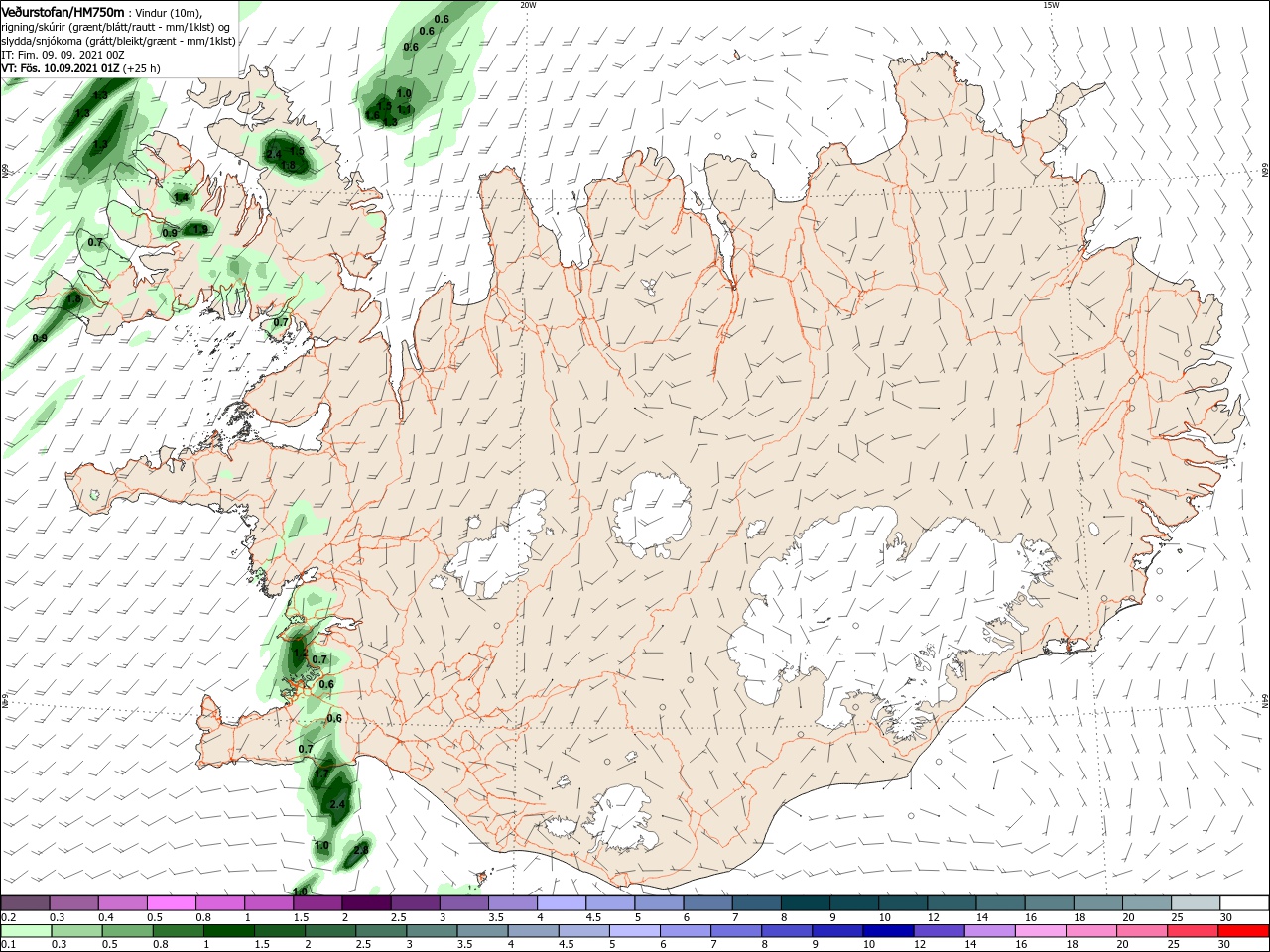Click the '0.2' label under top legend row
The image size is (1270, 952).
pyautogui.click(x=8, y=917)
